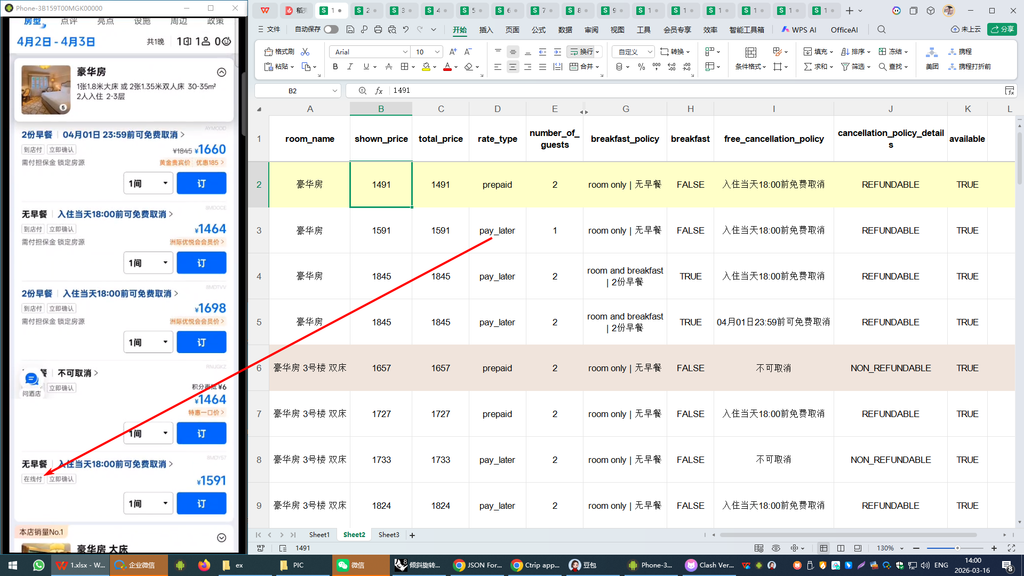Apply italic formatting in the WPS ribbon
1024x576 pixels.
point(350,67)
